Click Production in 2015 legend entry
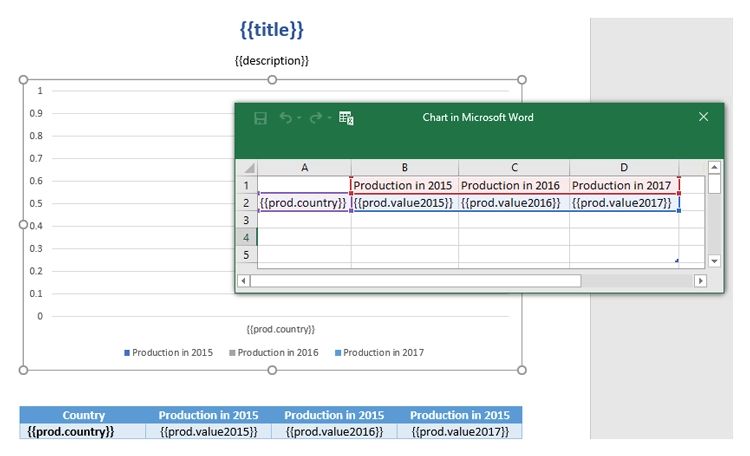Screen dimensions: 750x456 coord(168,353)
